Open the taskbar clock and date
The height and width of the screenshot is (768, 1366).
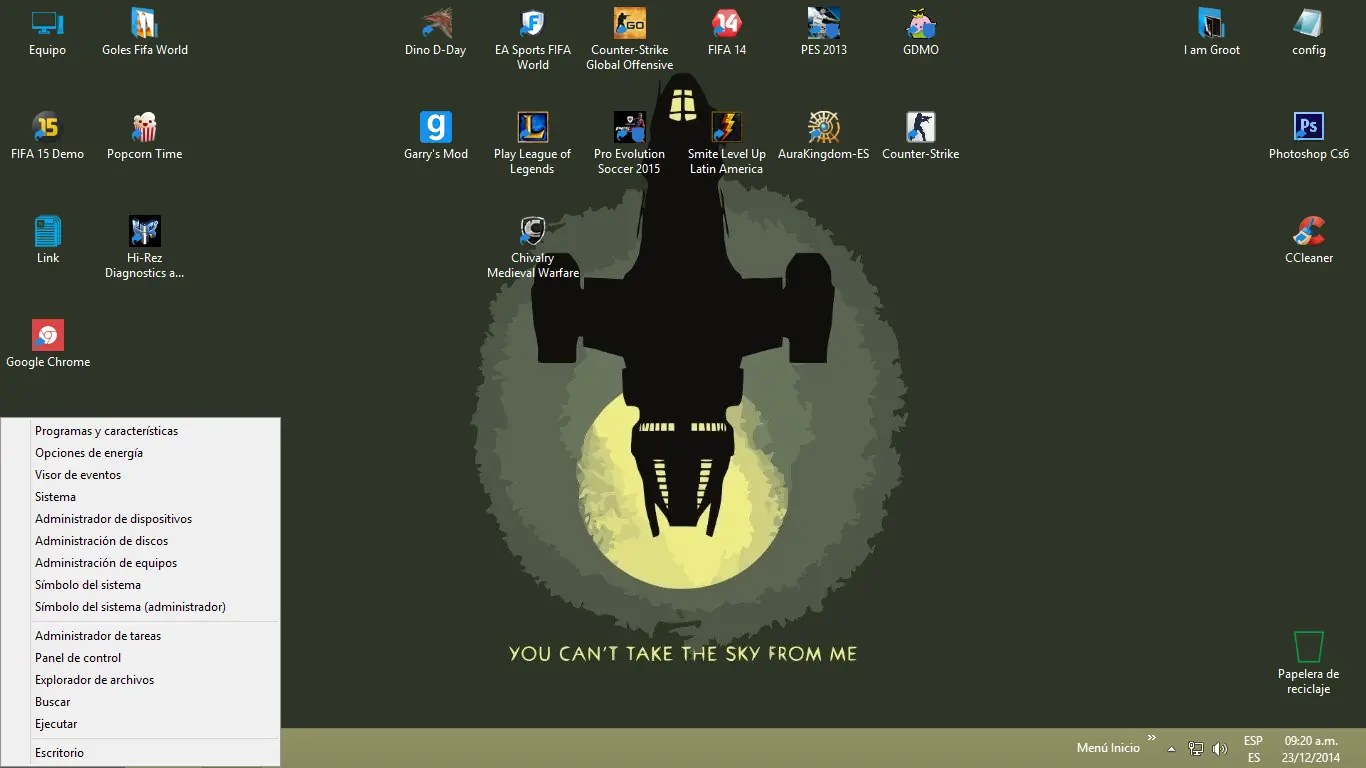(1311, 749)
